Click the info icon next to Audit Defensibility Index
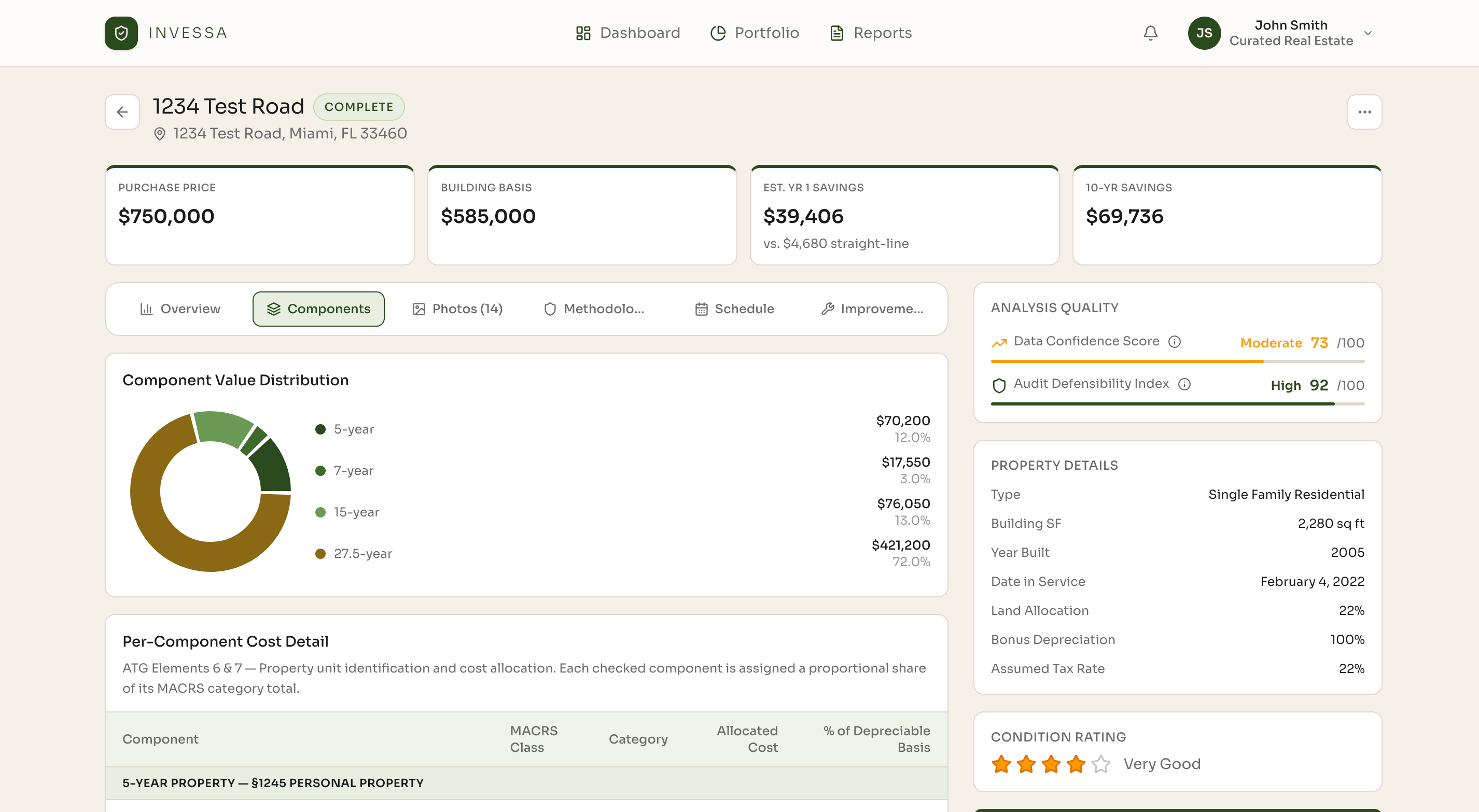The image size is (1479, 812). pos(1184,384)
